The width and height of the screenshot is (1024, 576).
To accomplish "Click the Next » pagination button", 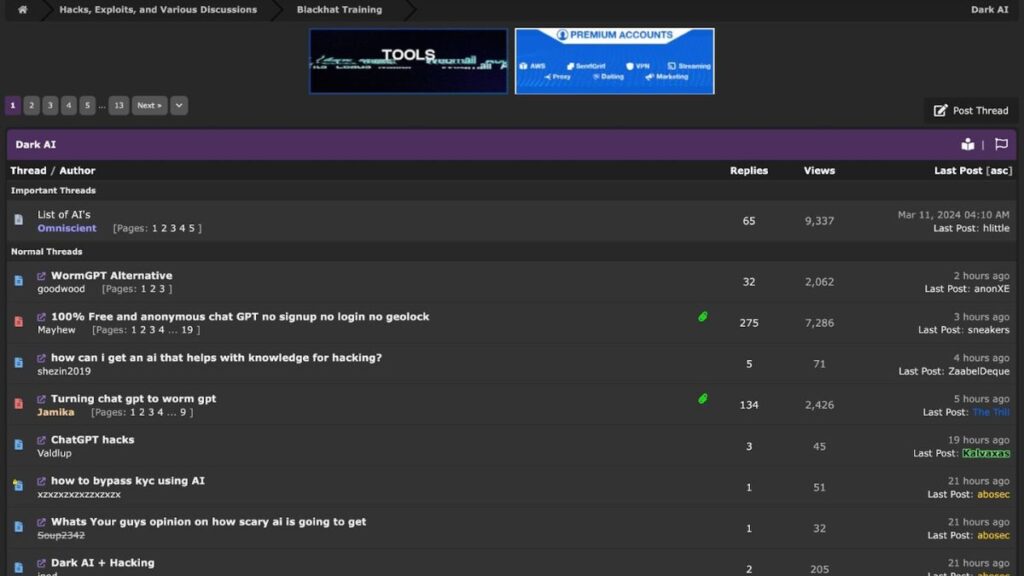I will (150, 105).
